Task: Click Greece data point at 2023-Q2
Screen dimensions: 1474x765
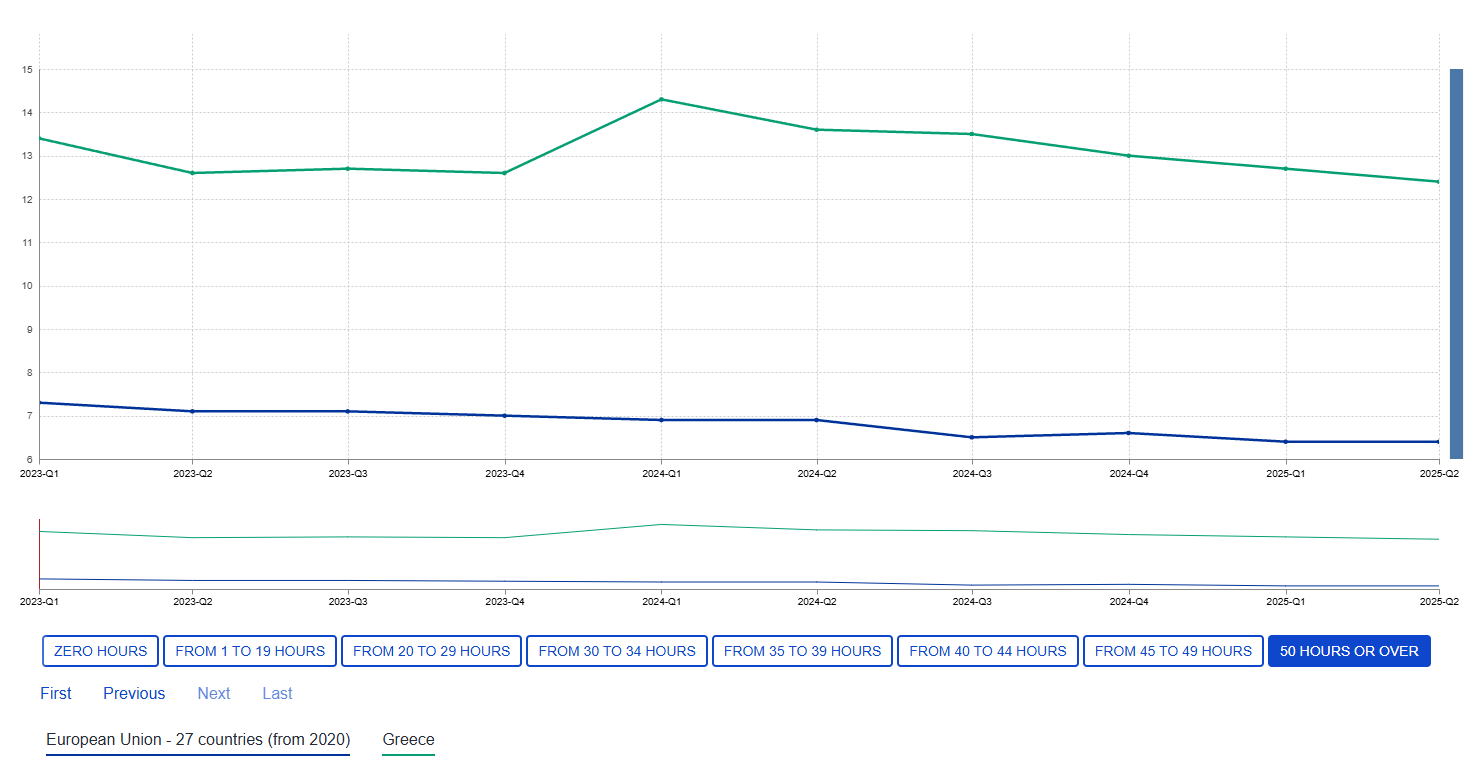Action: tap(193, 173)
